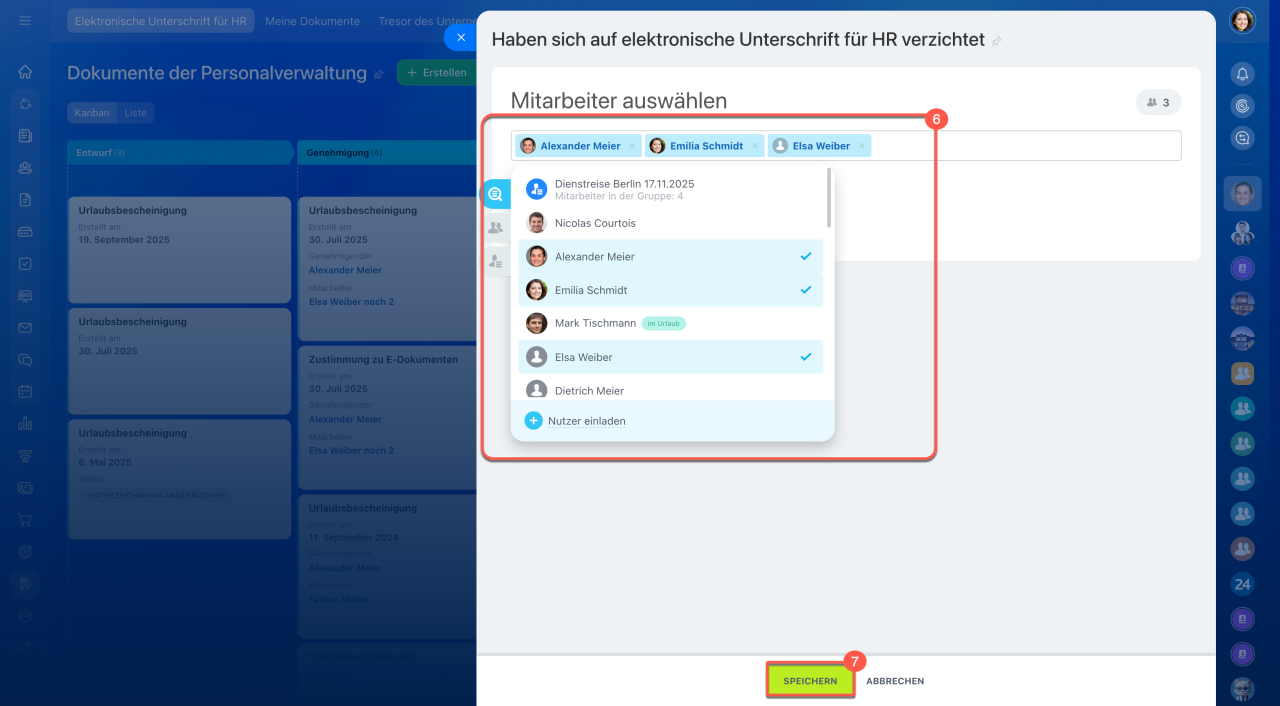Open Elektronische Unterschrift für HR tab
The height and width of the screenshot is (706, 1280).
pos(161,21)
